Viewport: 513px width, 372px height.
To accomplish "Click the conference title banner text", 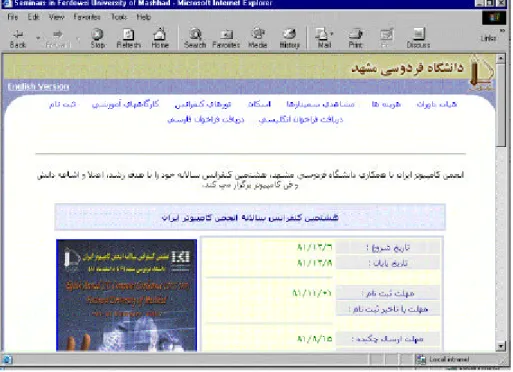I will [x=250, y=218].
